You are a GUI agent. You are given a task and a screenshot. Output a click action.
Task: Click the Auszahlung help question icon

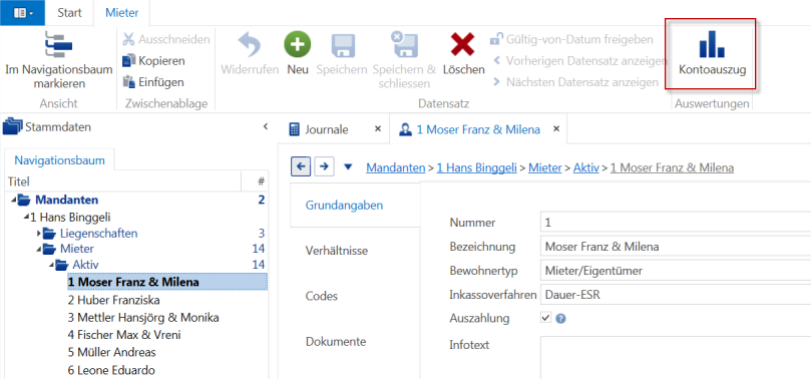point(560,319)
